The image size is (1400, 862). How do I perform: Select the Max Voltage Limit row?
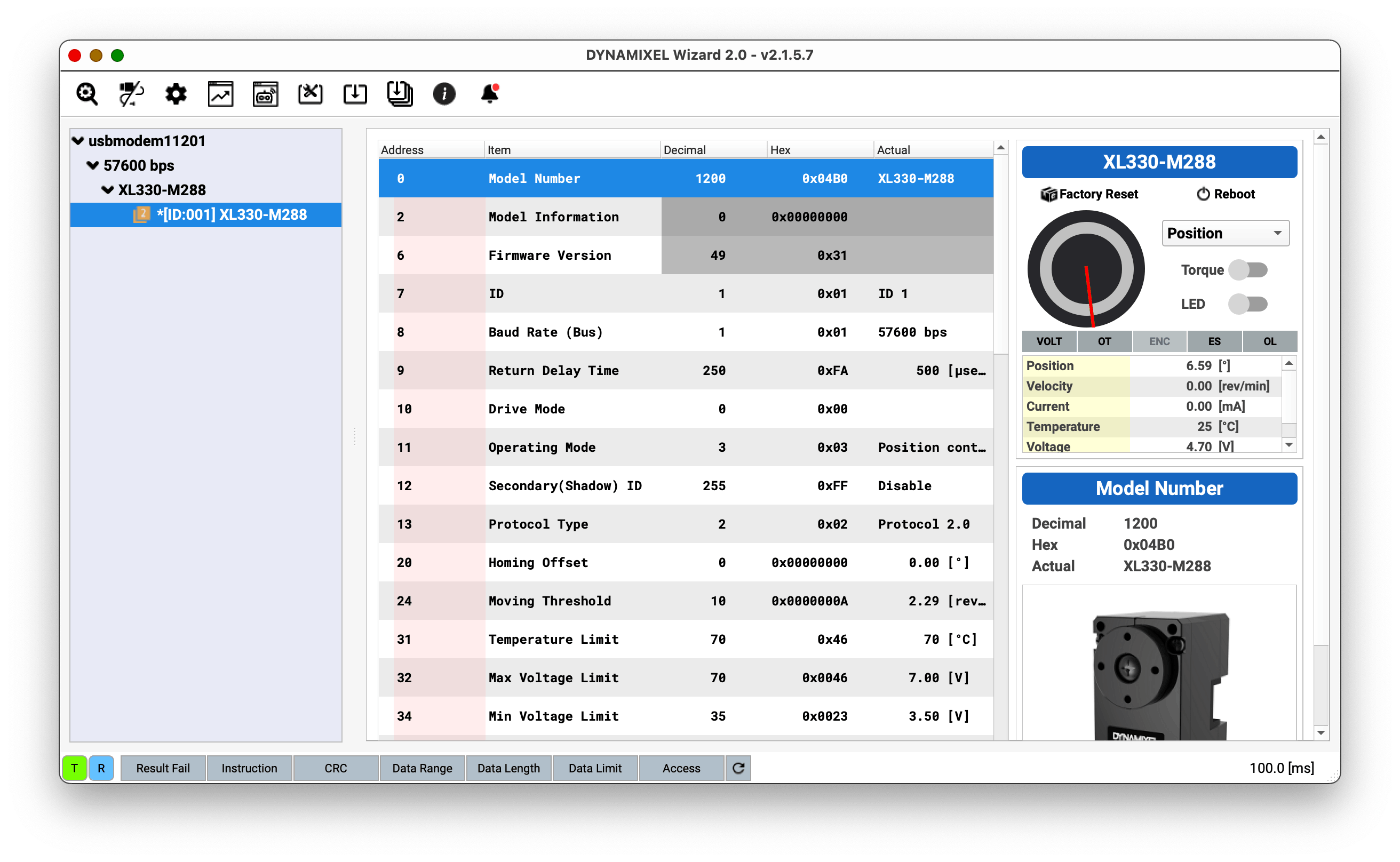(x=686, y=678)
